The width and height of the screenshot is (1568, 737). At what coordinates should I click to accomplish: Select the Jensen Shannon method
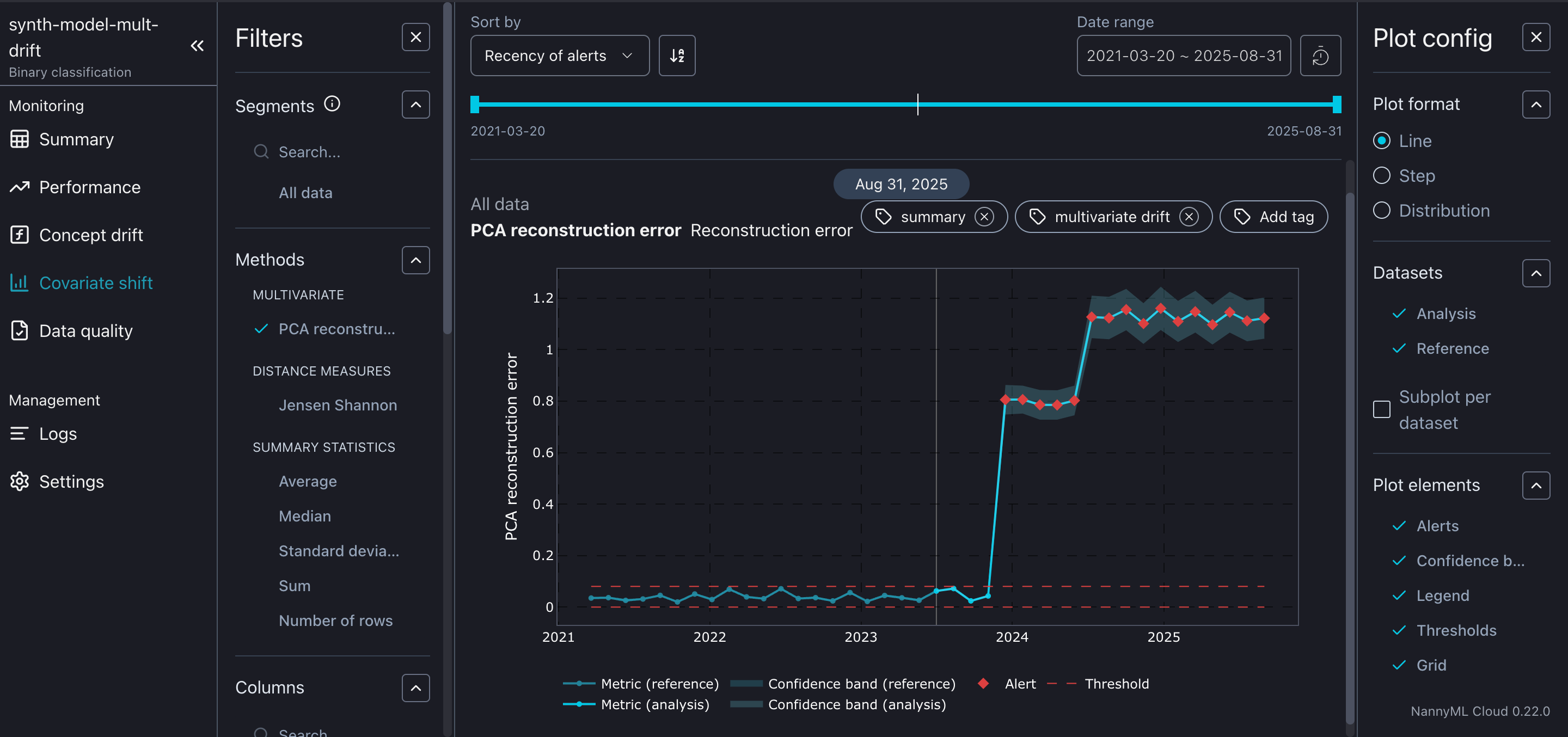coord(337,405)
